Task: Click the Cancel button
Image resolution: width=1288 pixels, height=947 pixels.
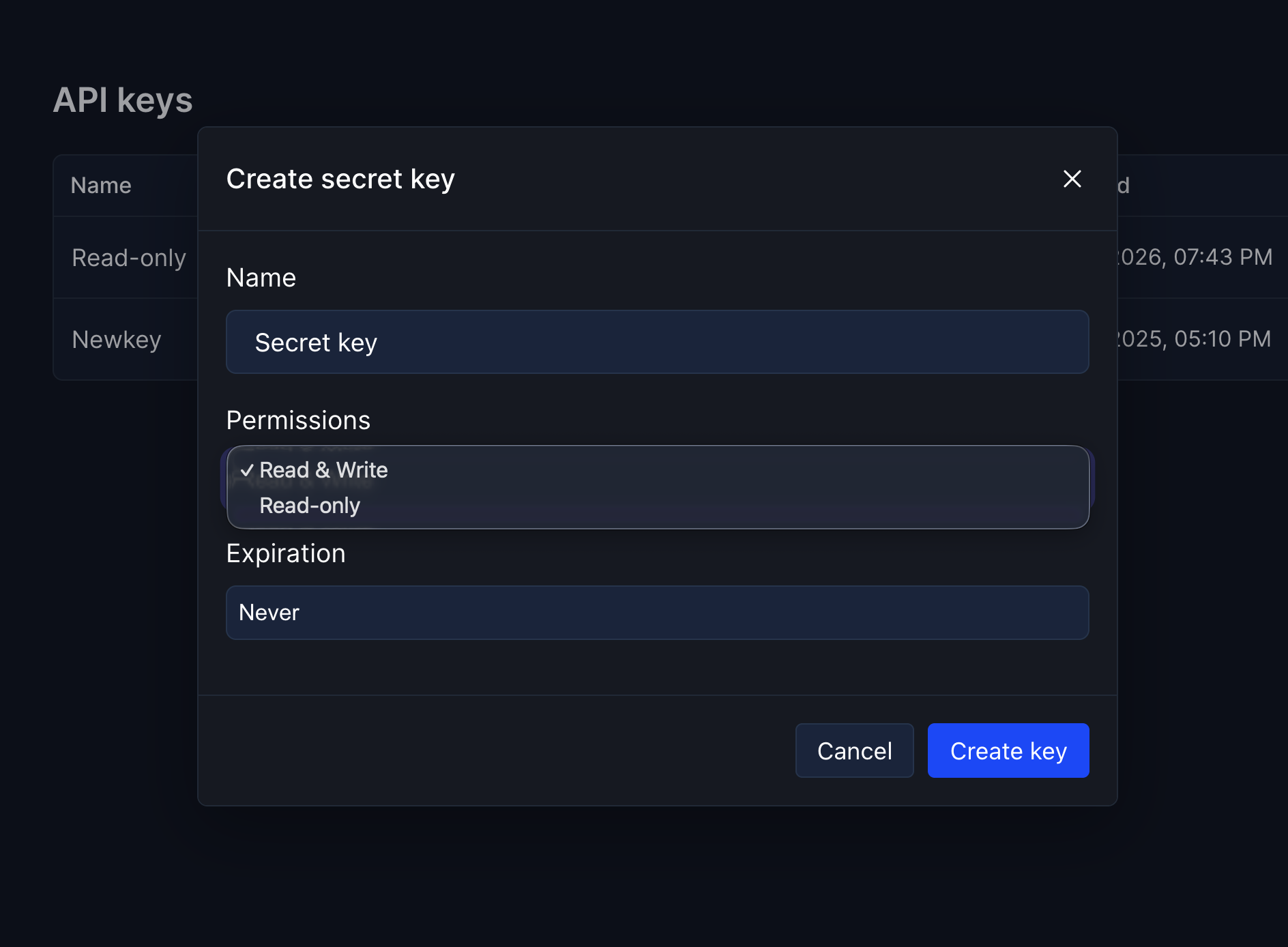Action: click(854, 751)
